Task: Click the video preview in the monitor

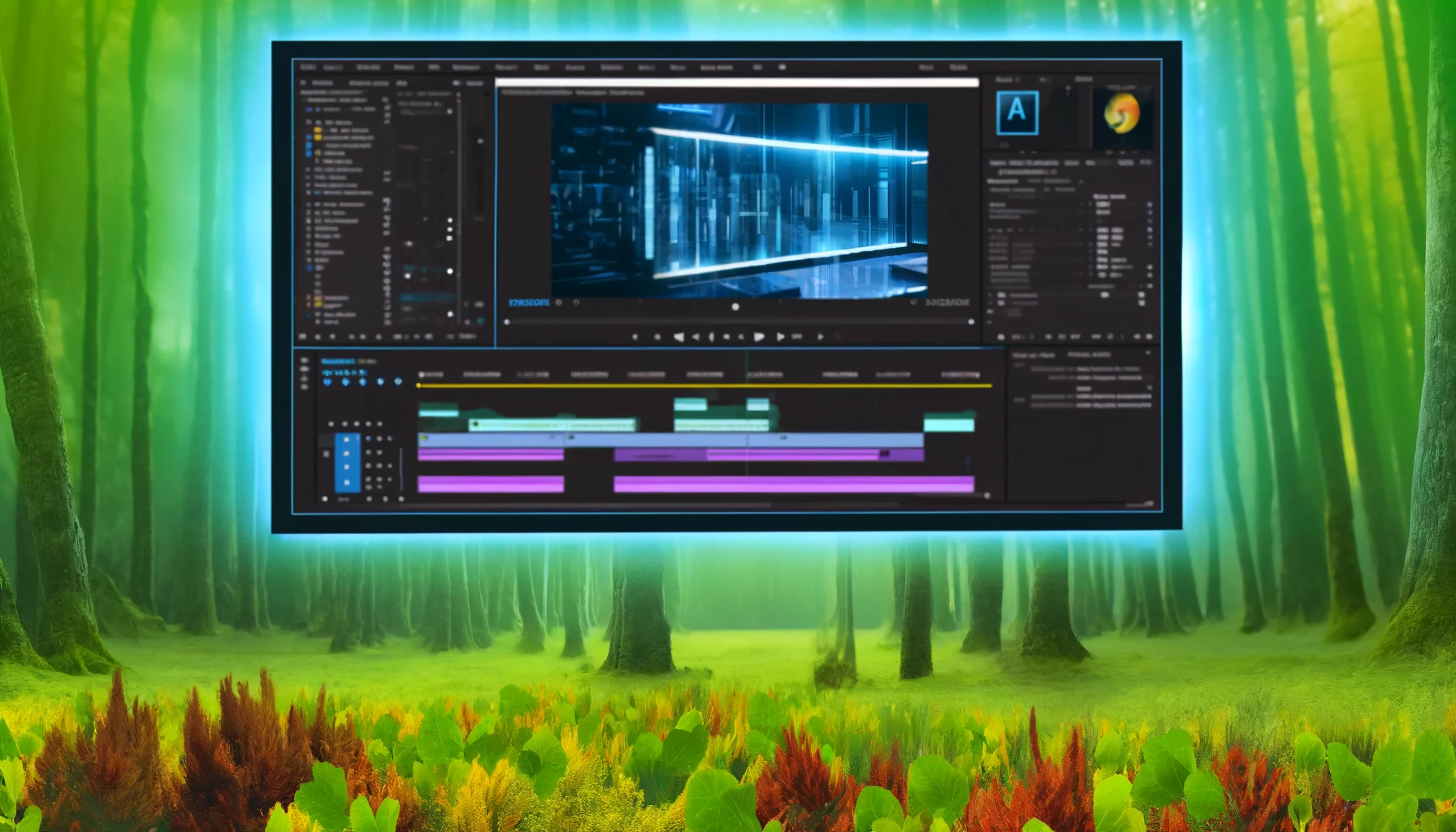Action: 739,199
